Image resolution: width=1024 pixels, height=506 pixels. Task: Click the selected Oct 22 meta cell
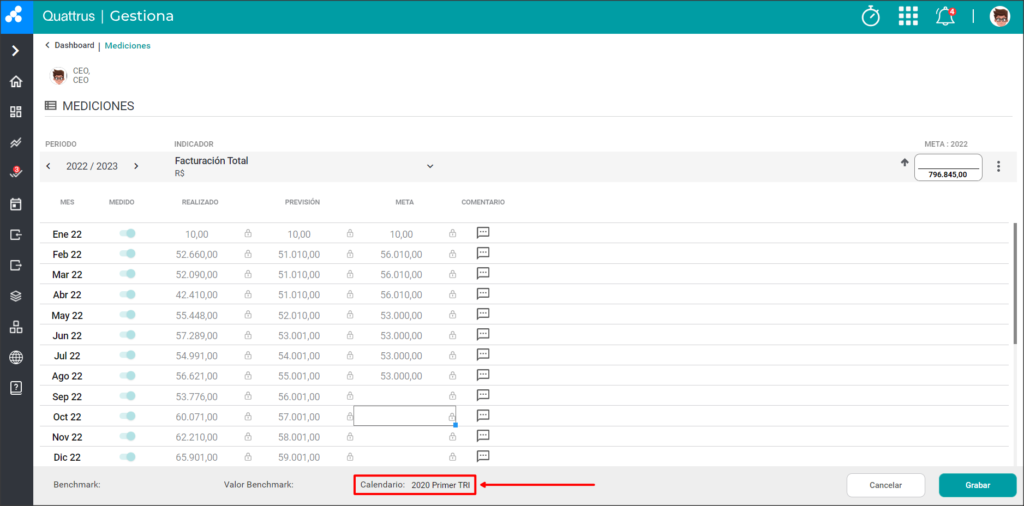[x=404, y=416]
